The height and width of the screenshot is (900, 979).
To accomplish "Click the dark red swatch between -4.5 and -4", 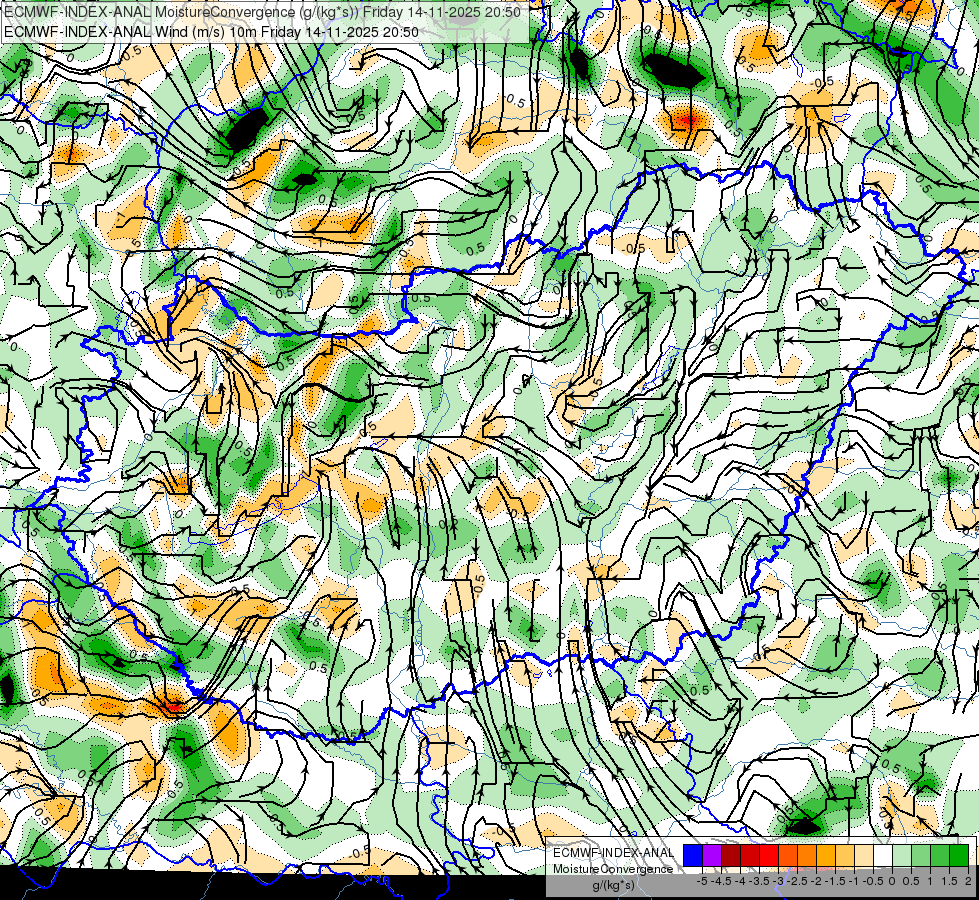I will 731,856.
